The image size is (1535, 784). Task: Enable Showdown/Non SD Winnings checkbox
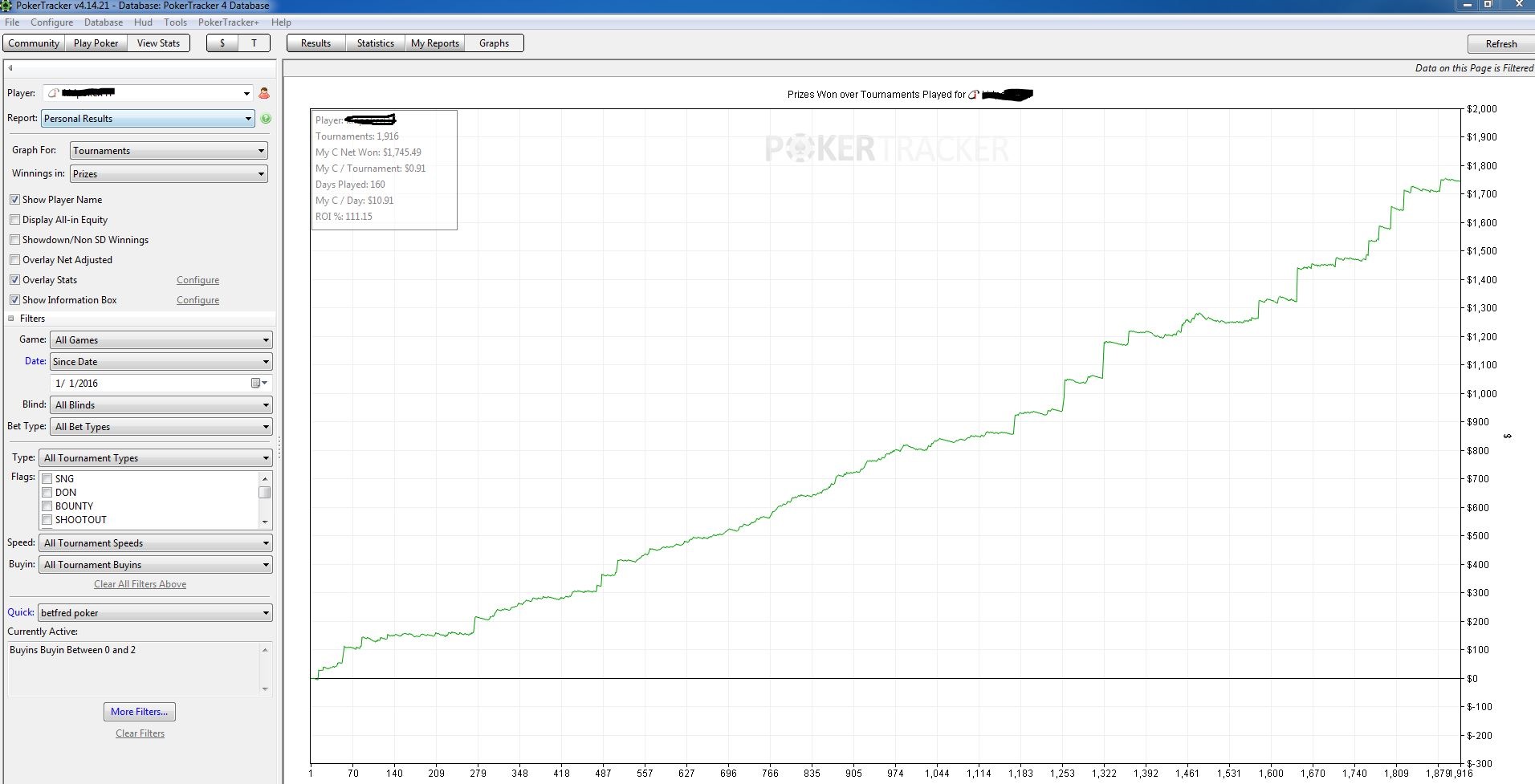[14, 240]
